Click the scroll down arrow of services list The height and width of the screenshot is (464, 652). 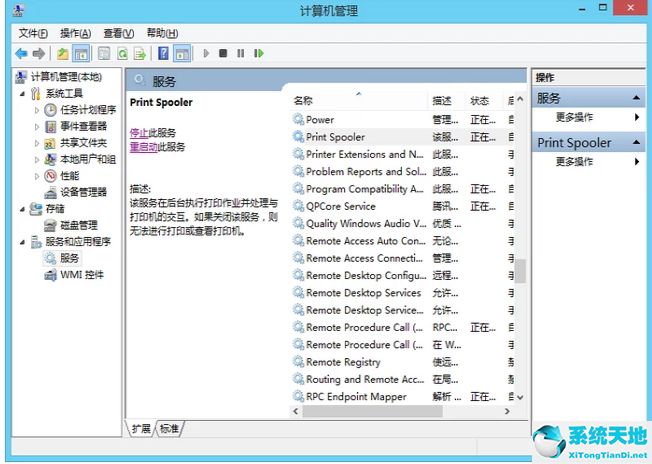(520, 397)
